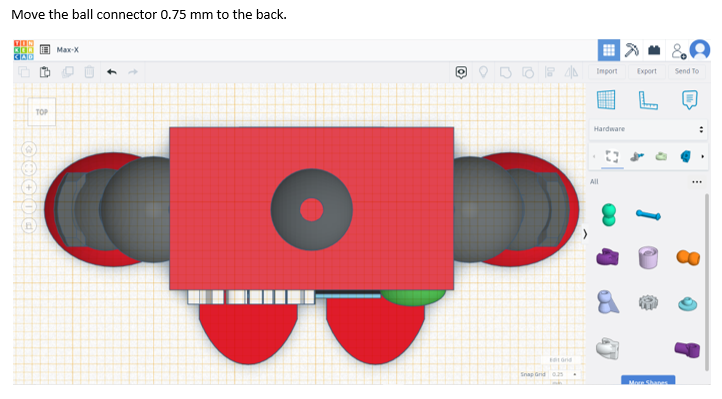This screenshot has width=722, height=399.
Task: Go to previous shape category arrow
Action: click(x=594, y=157)
